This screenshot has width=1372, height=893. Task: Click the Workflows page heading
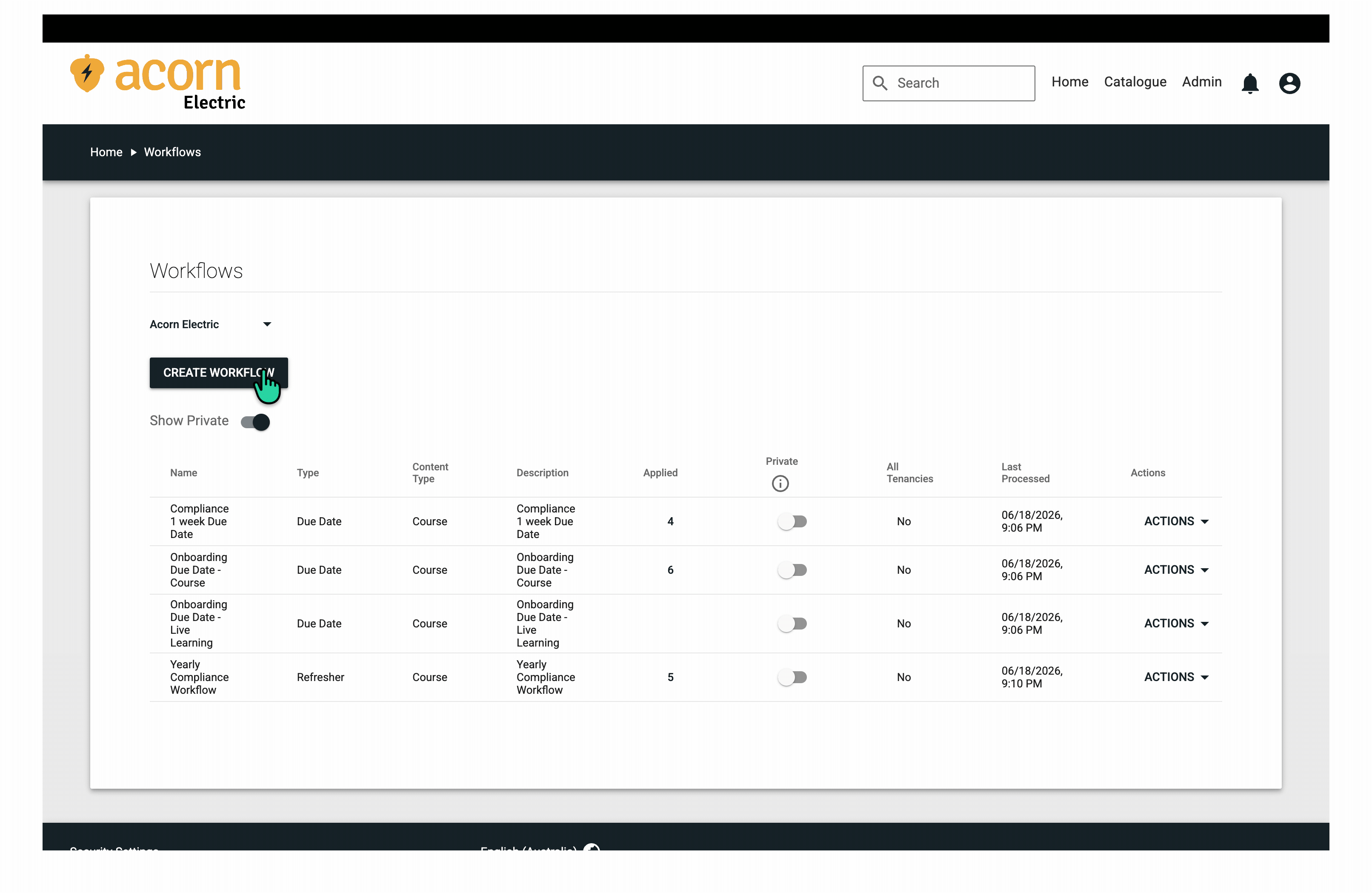(196, 270)
